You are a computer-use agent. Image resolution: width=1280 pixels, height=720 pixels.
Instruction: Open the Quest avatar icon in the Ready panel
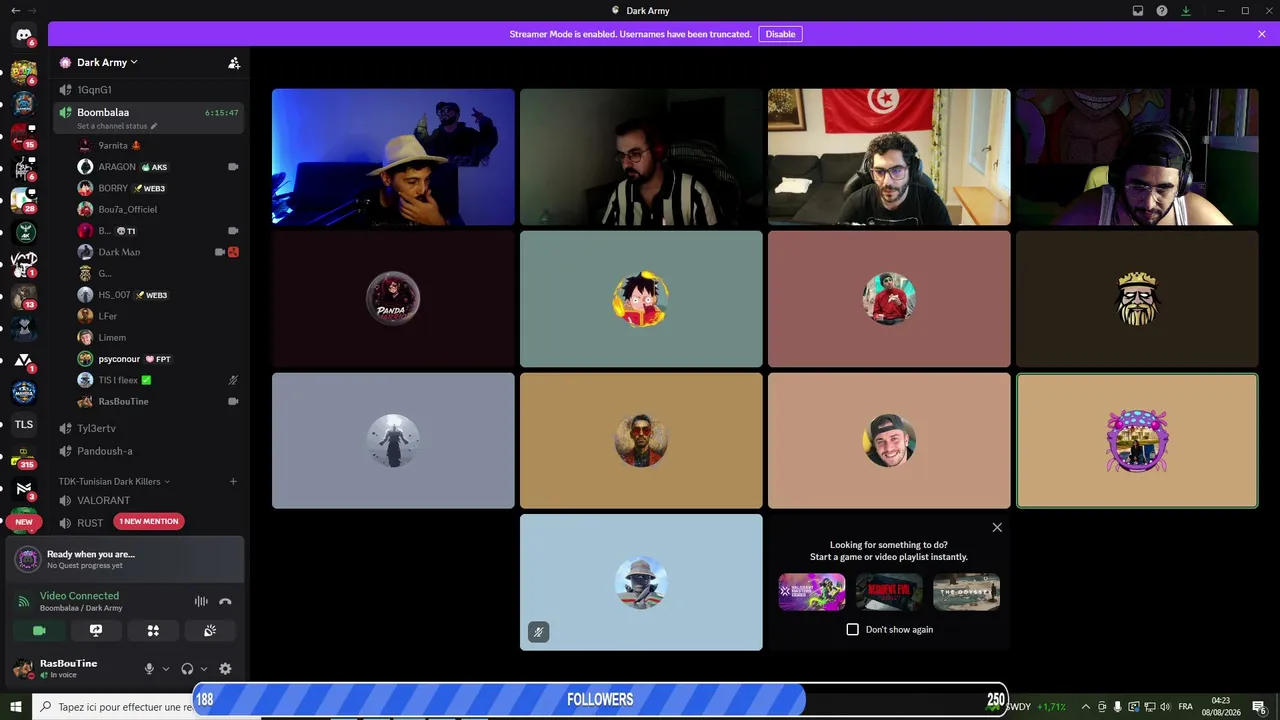click(x=28, y=559)
